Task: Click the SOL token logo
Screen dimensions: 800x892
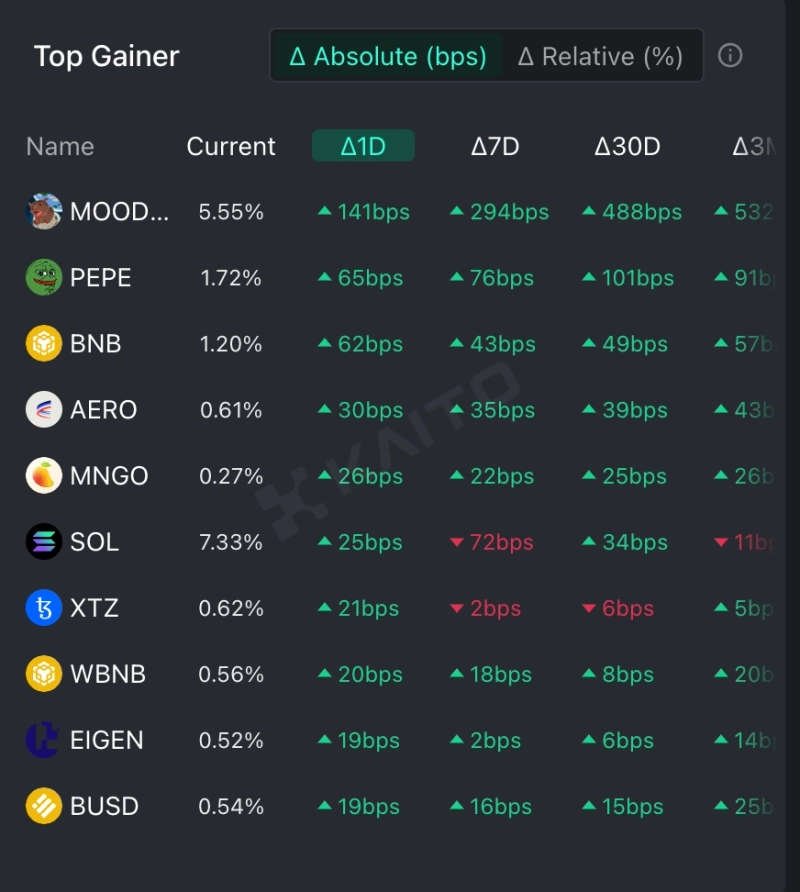Action: [44, 542]
